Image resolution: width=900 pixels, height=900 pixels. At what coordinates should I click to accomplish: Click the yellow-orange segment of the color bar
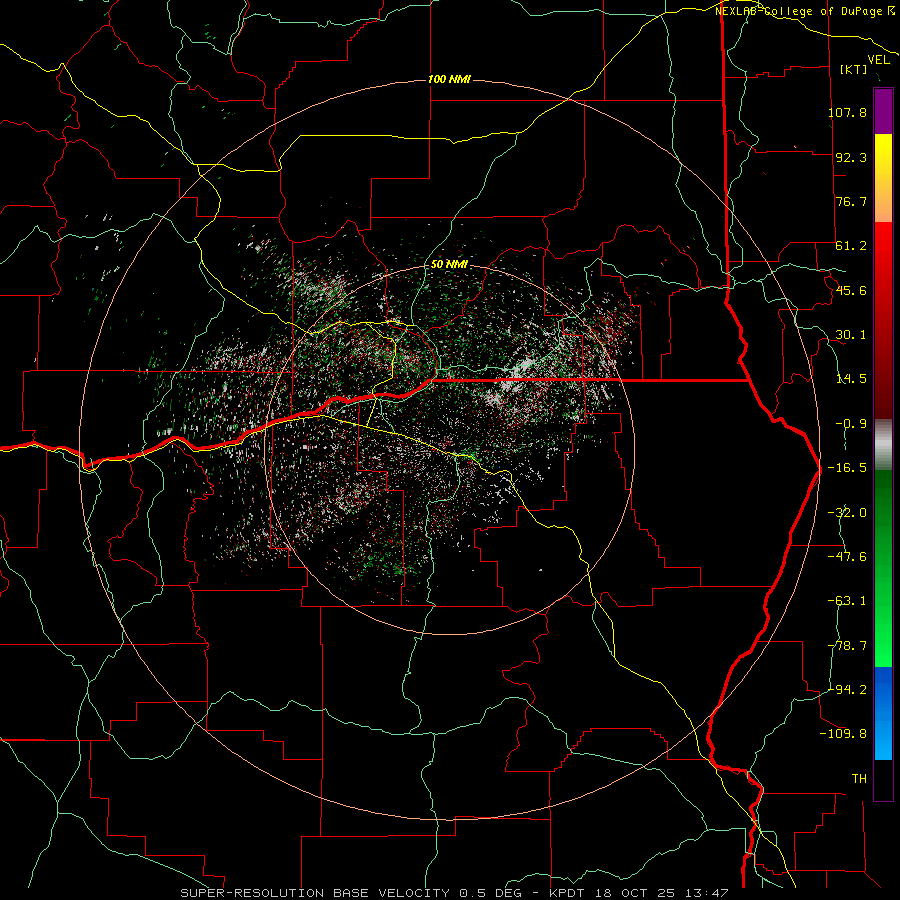883,178
